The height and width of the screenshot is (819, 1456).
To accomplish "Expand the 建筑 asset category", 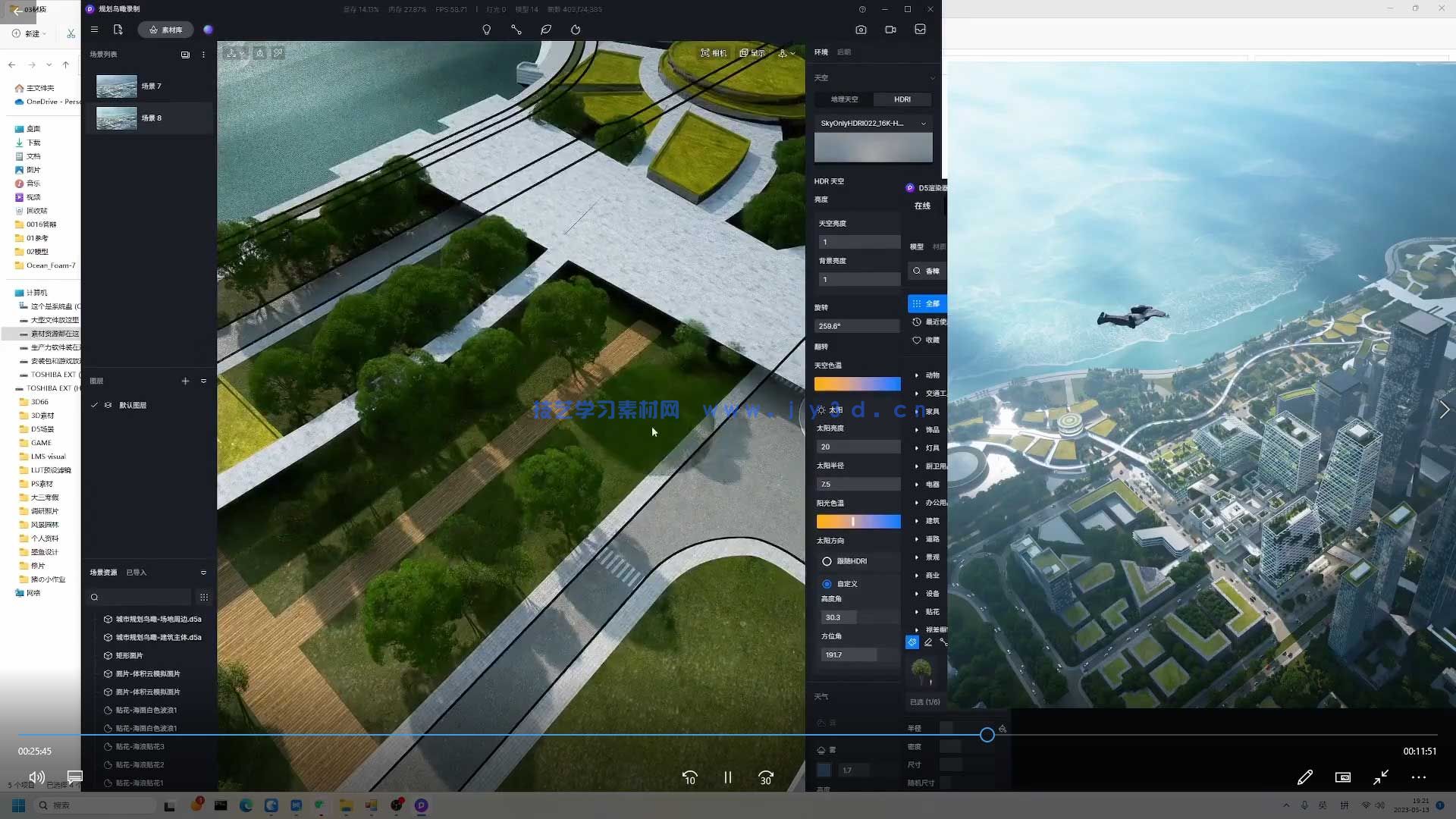I will [932, 521].
